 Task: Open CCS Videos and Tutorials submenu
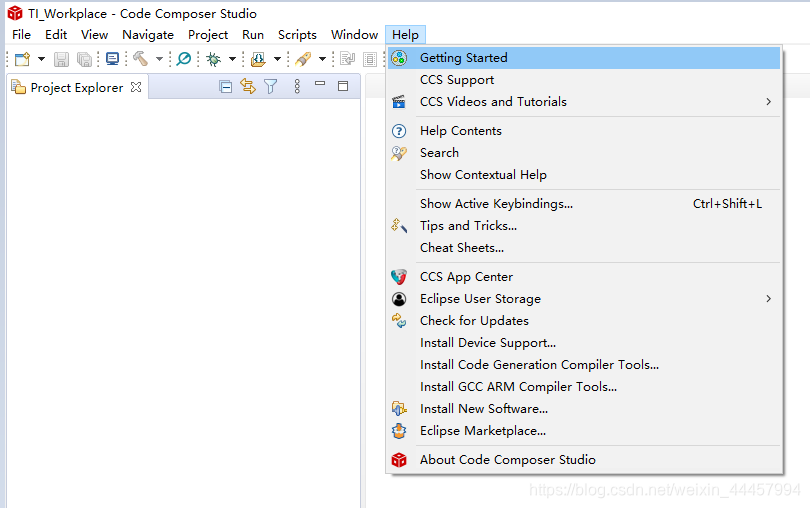(583, 102)
